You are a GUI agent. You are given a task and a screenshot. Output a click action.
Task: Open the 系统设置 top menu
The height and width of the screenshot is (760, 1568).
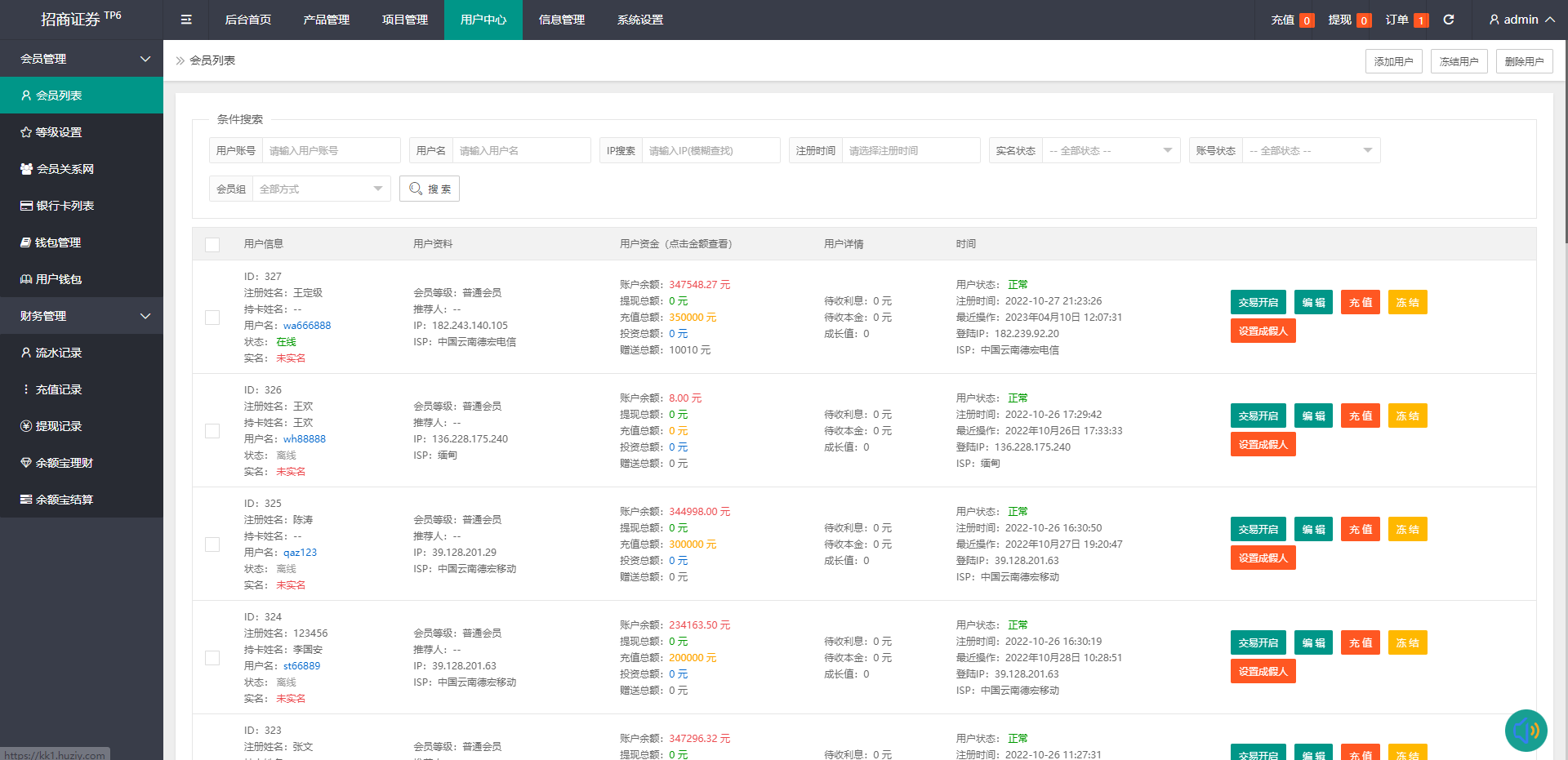tap(639, 20)
